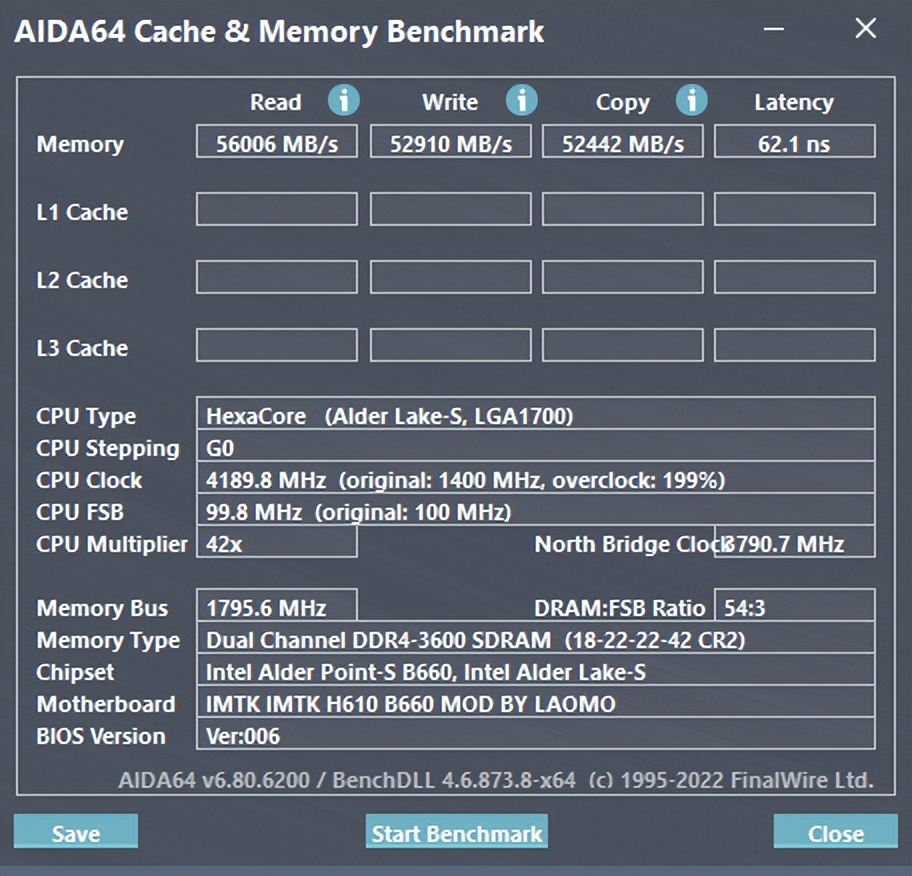This screenshot has width=912, height=876.
Task: Click the empty L2 Cache Write field
Action: tap(450, 278)
